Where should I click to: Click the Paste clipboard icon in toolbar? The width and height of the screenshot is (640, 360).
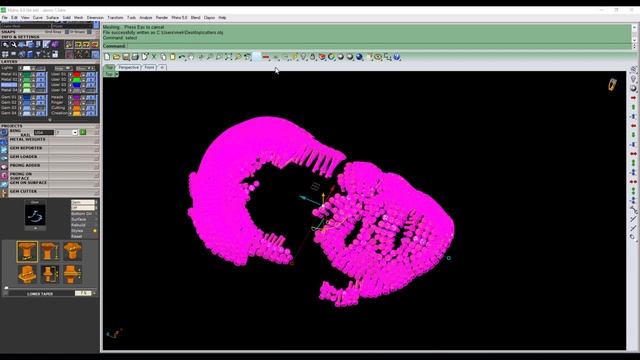point(173,57)
